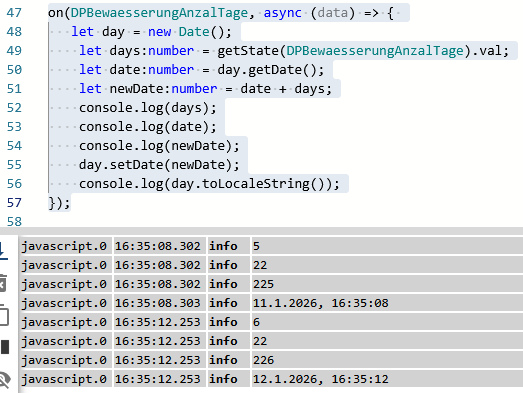Click 'getDate' call on line 50

pos(275,70)
